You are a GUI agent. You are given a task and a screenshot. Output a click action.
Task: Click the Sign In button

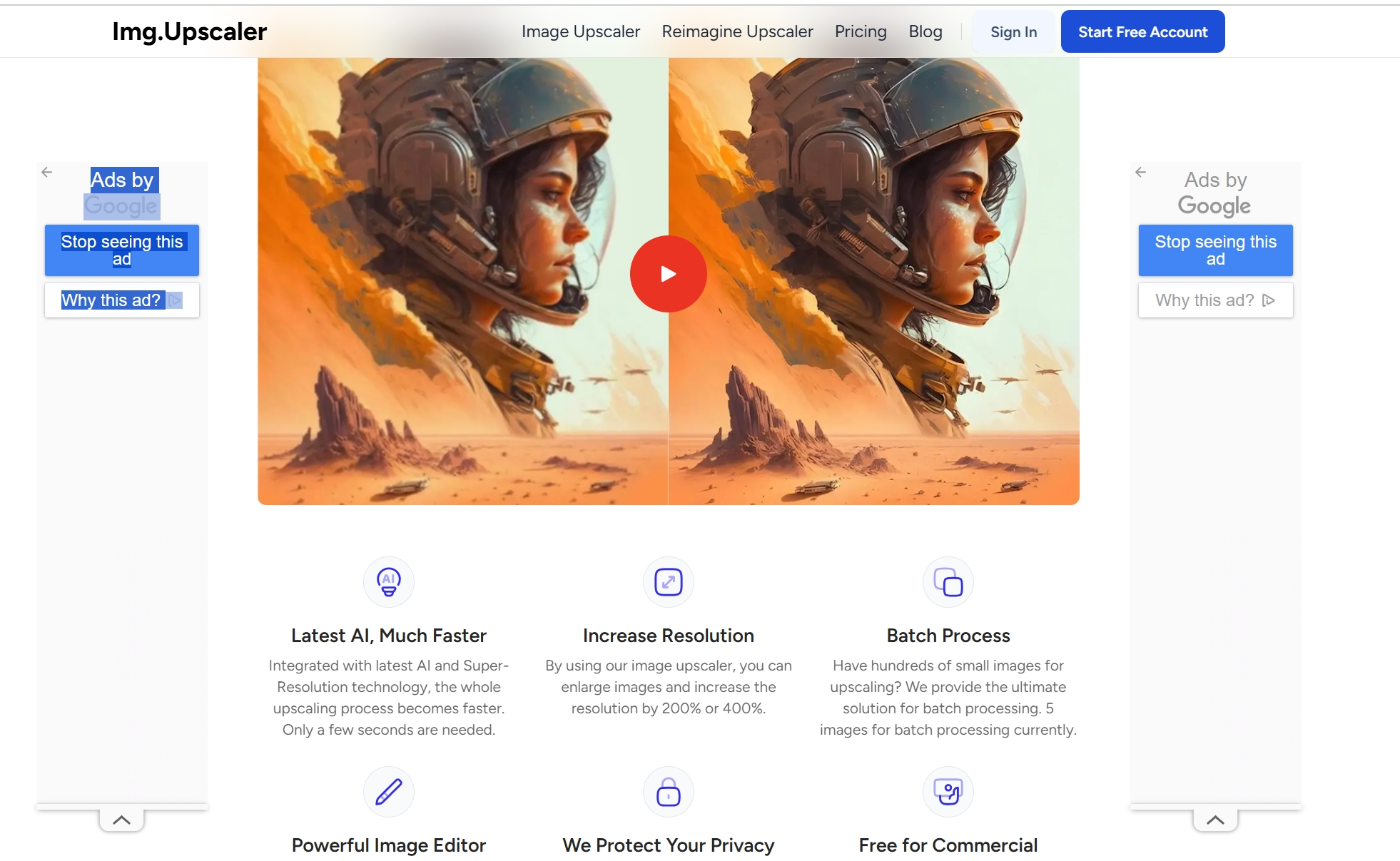[1013, 32]
